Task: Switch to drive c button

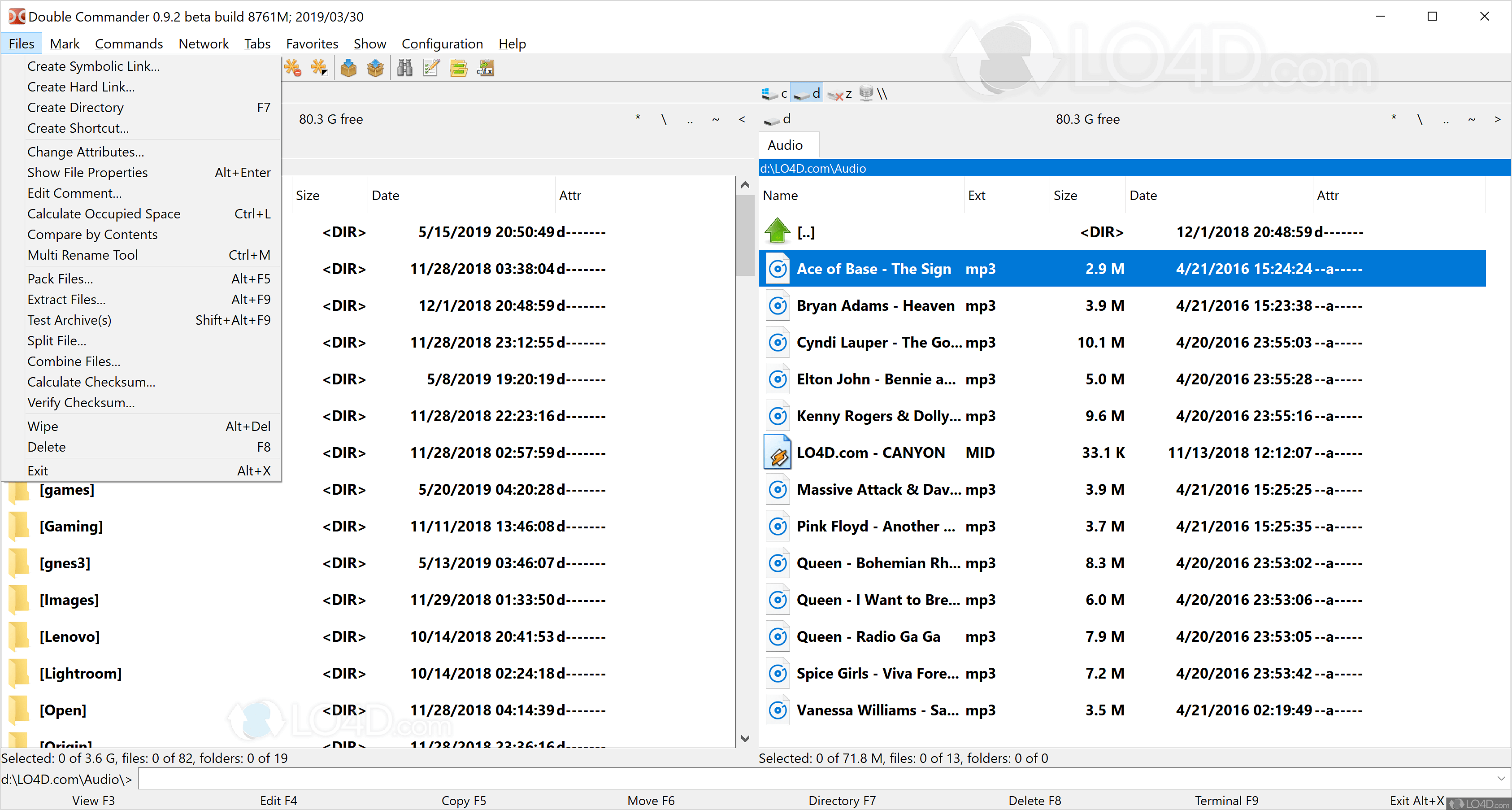Action: 775,94
